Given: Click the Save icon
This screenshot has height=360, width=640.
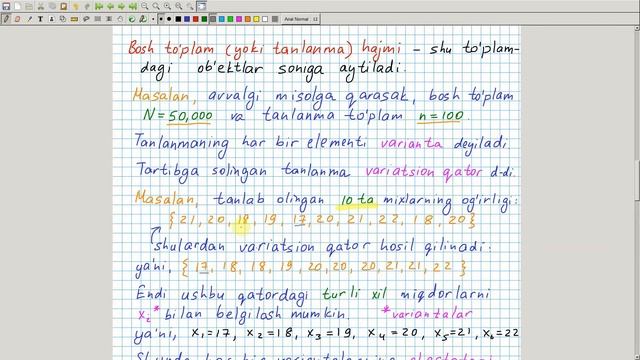Looking at the screenshot, I should 6,7.
